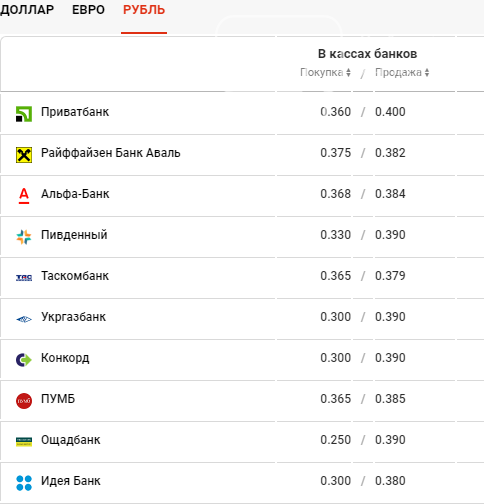Click the red ПУМБ round logo
The width and height of the screenshot is (484, 504).
[x=24, y=401]
